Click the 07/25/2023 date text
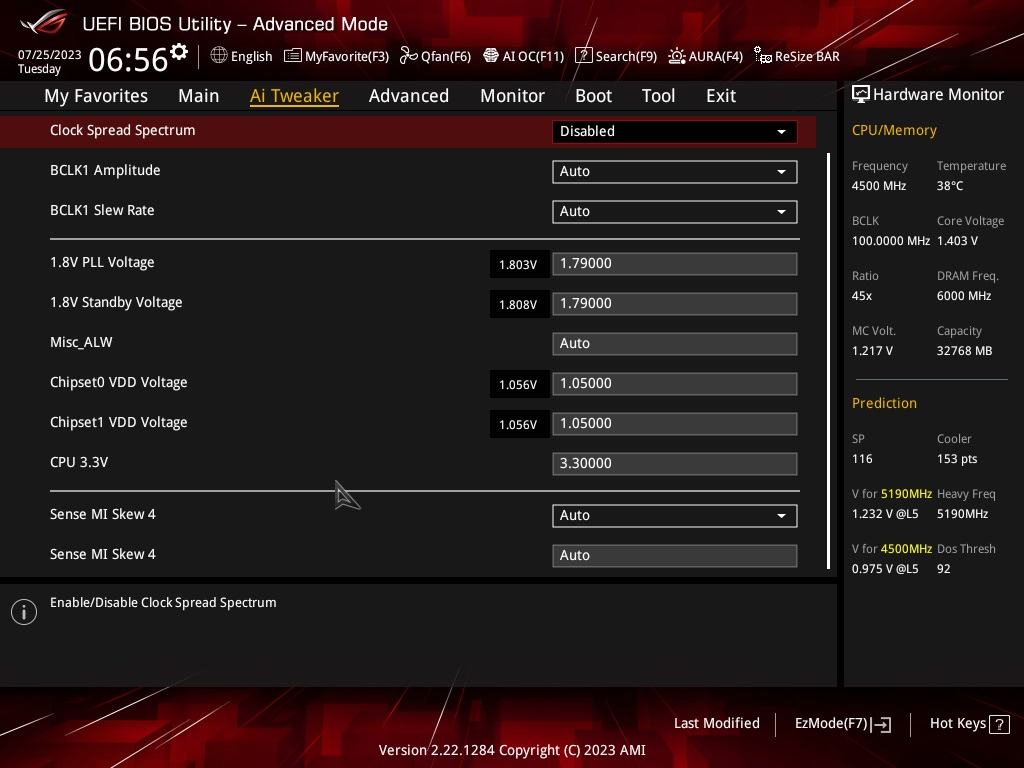The height and width of the screenshot is (768, 1024). coord(50,55)
